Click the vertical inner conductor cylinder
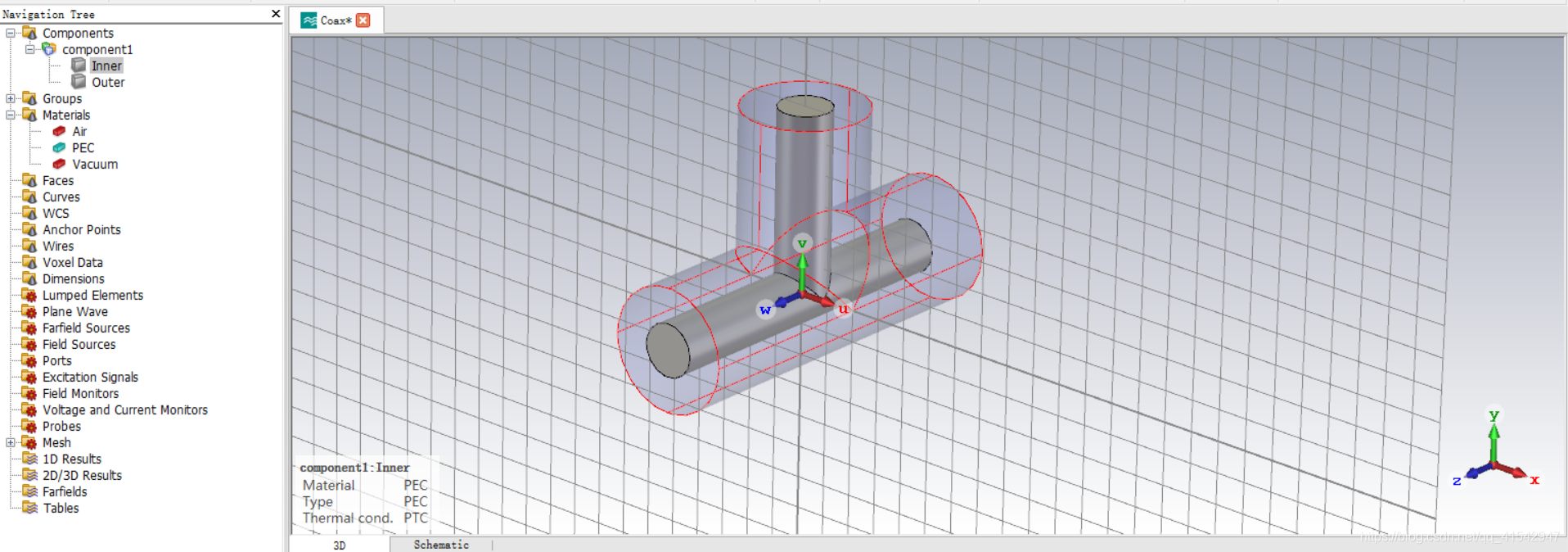Viewport: 1568px width, 552px height. (804, 180)
